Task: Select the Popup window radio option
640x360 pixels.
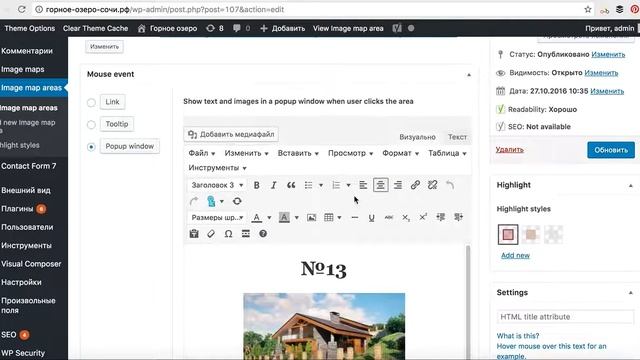Action: click(91, 147)
